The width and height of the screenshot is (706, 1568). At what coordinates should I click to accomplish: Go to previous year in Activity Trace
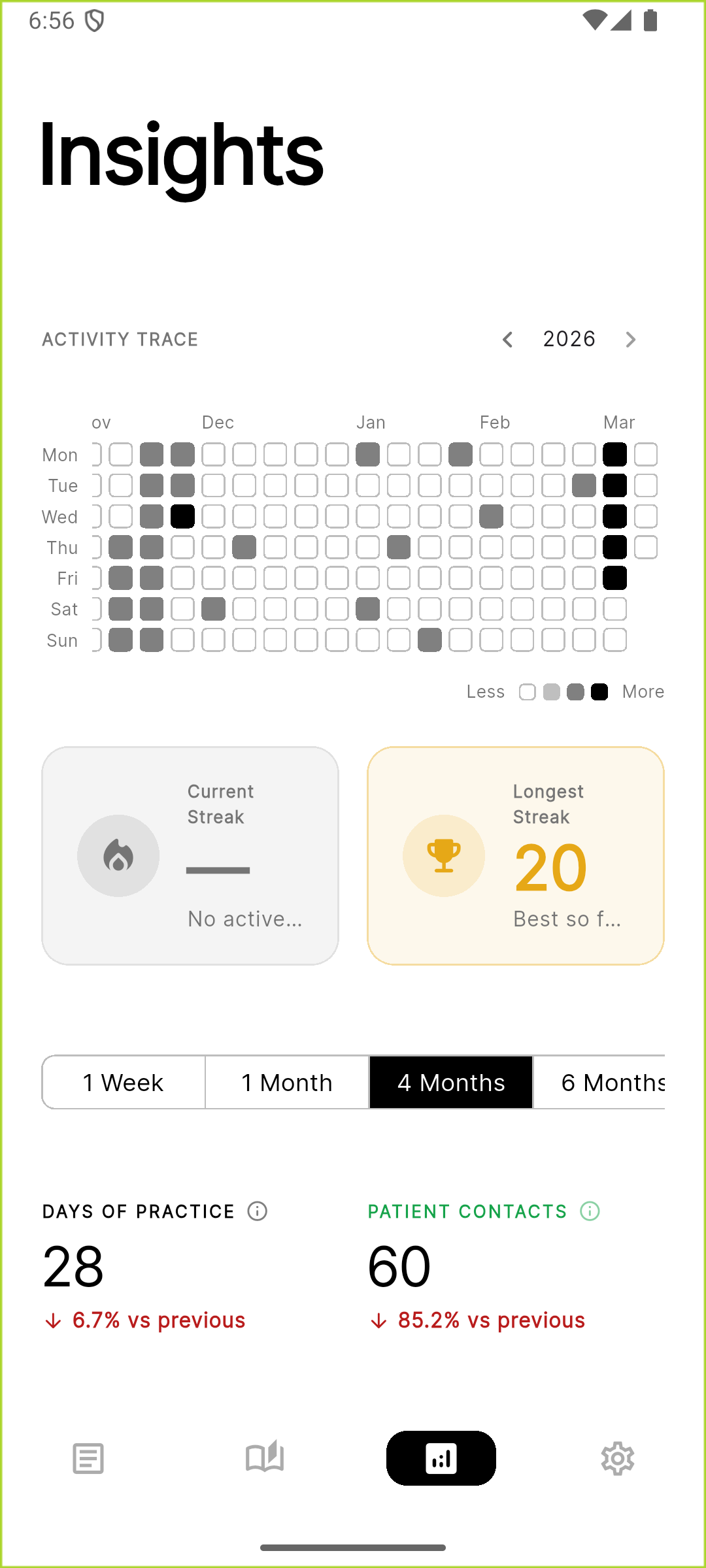point(508,340)
